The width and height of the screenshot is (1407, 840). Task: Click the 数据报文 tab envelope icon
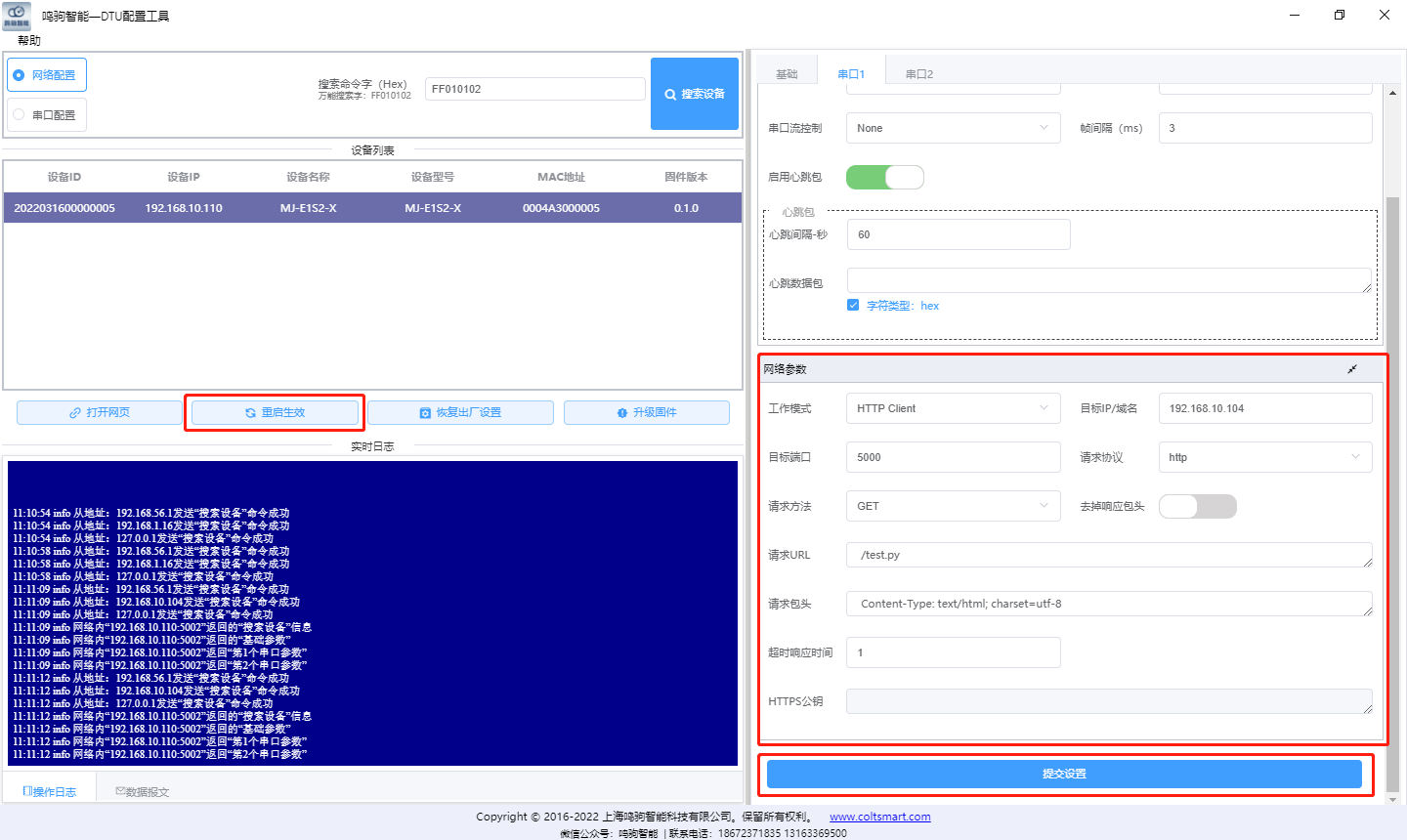pyautogui.click(x=120, y=791)
